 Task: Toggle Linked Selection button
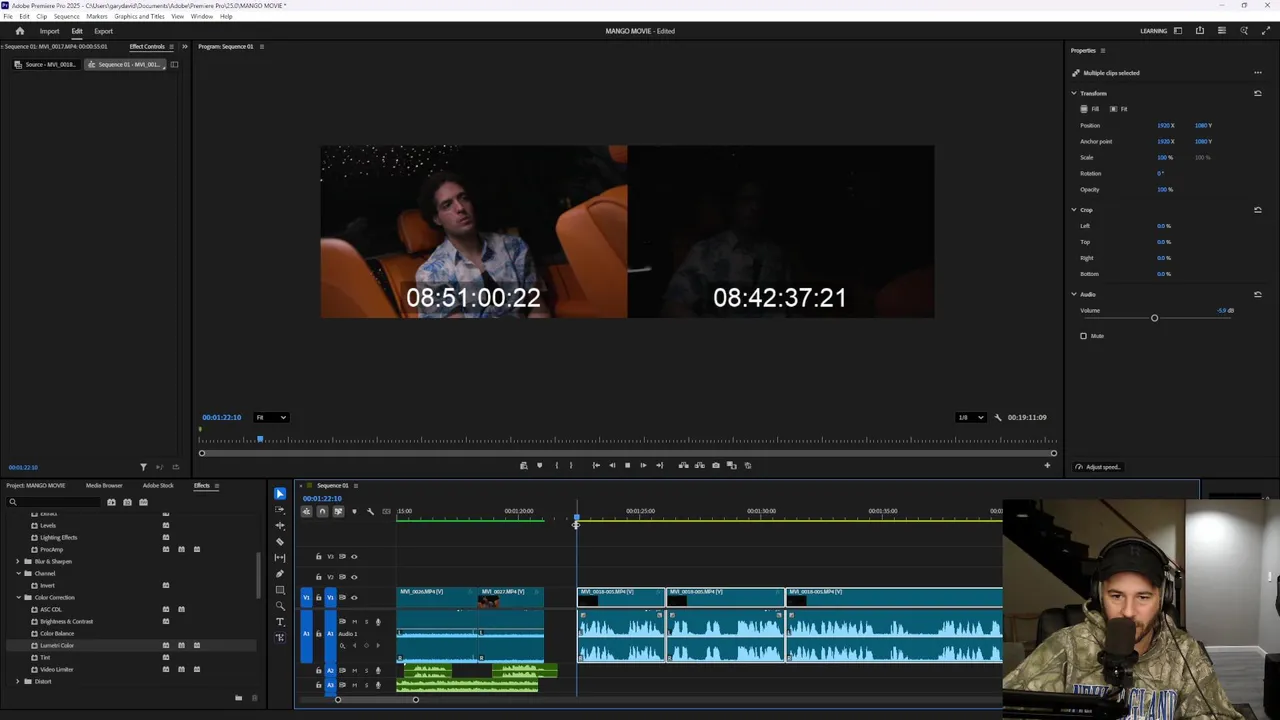point(338,512)
